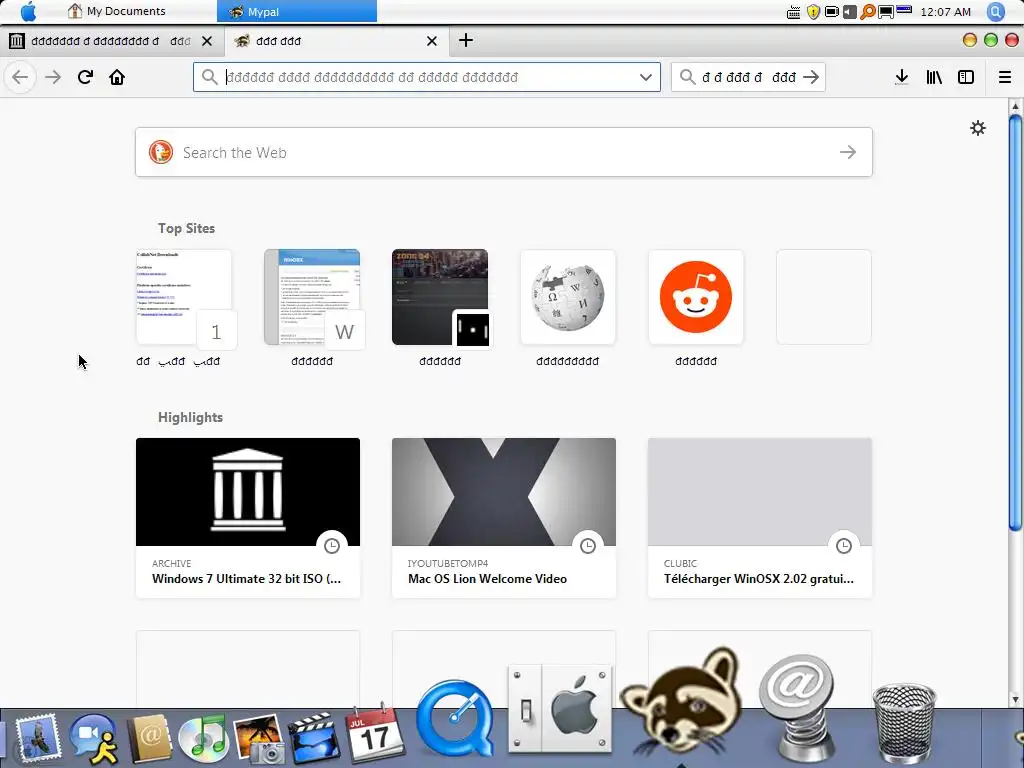This screenshot has width=1024, height=768.
Task: Click the Mac OS X logo thumbnail
Action: 504,492
